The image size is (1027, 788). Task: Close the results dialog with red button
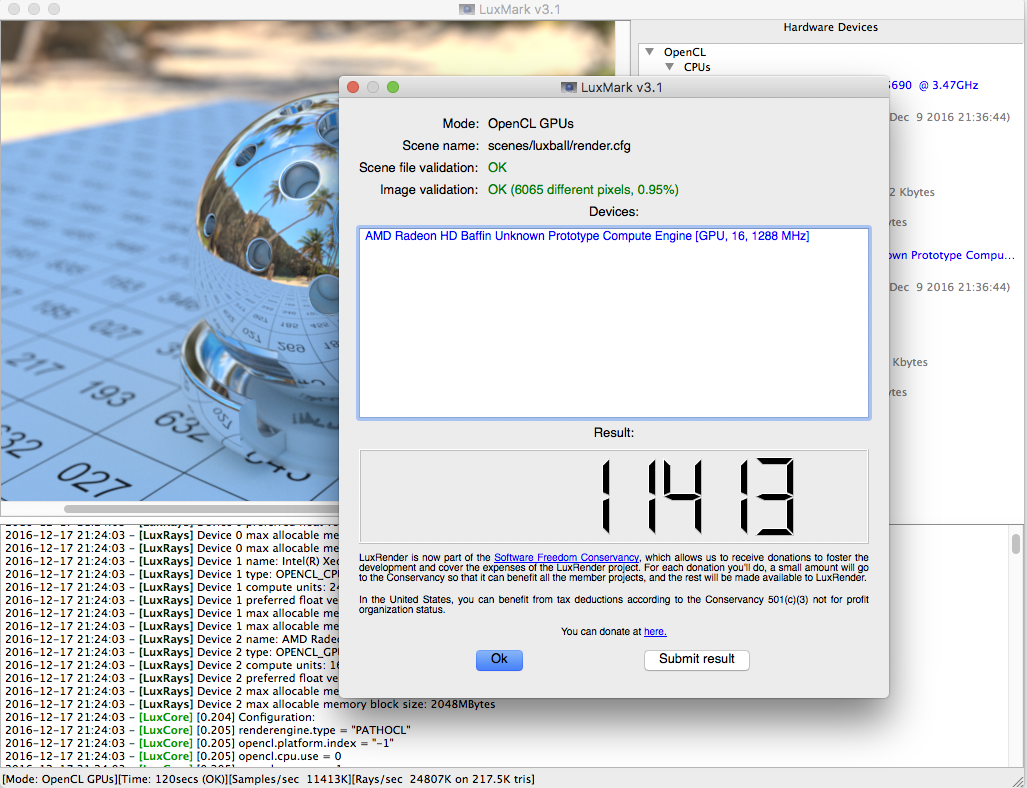point(353,87)
